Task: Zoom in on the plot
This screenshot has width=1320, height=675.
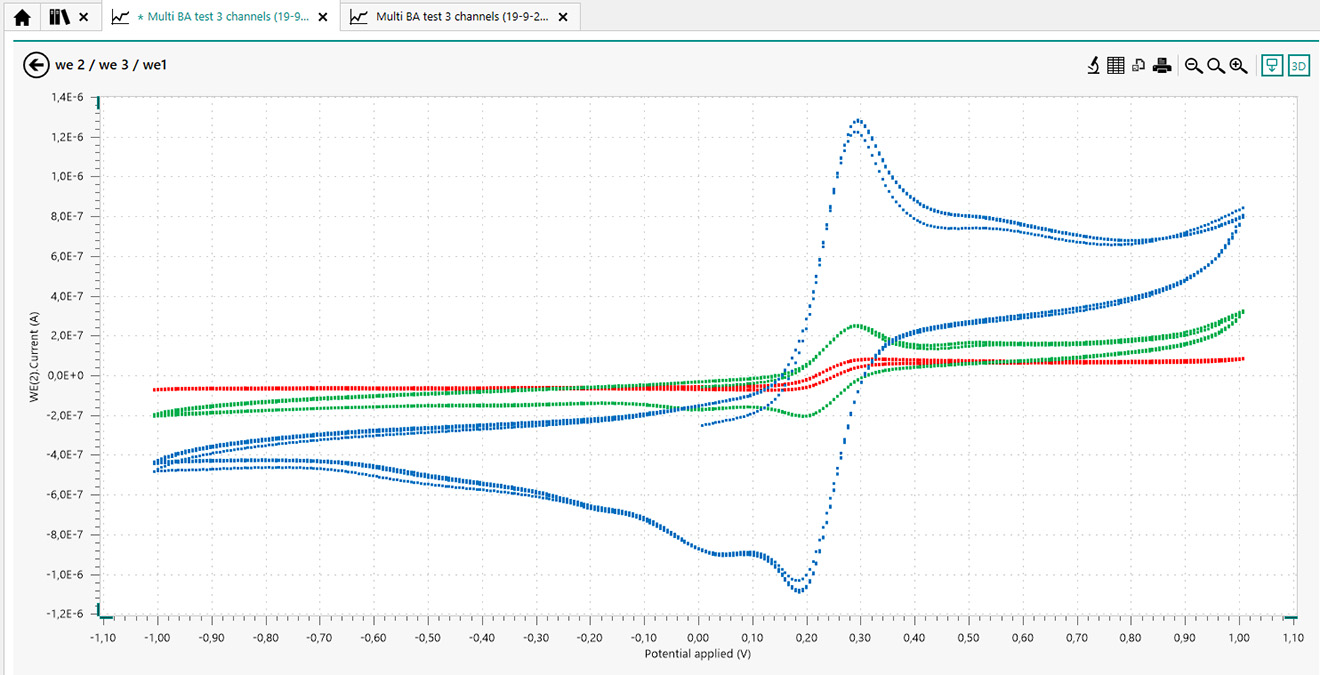Action: (x=1238, y=66)
